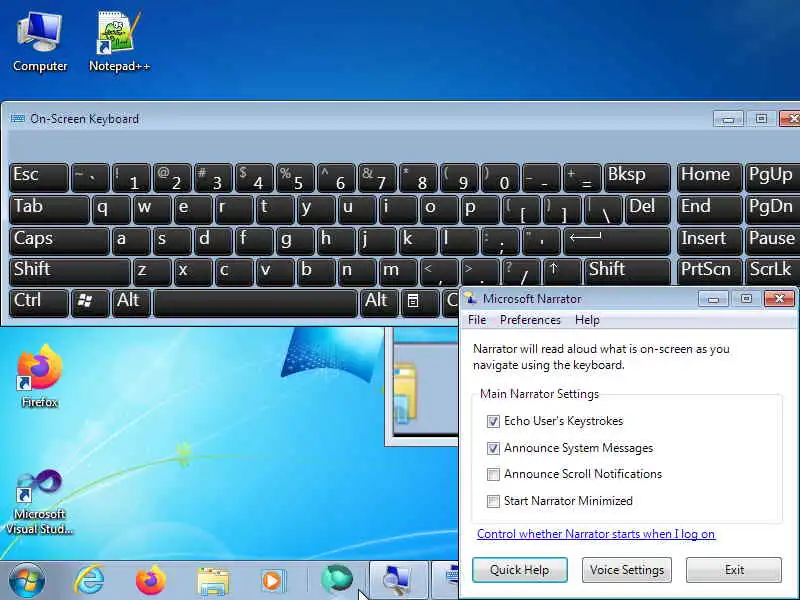
Task: Maximize the Microsoft Narrator window
Action: (x=746, y=298)
